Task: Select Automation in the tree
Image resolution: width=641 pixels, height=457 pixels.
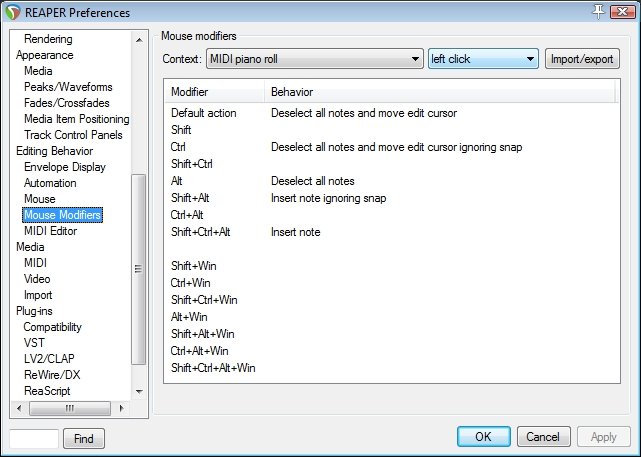Action: pyautogui.click(x=50, y=183)
